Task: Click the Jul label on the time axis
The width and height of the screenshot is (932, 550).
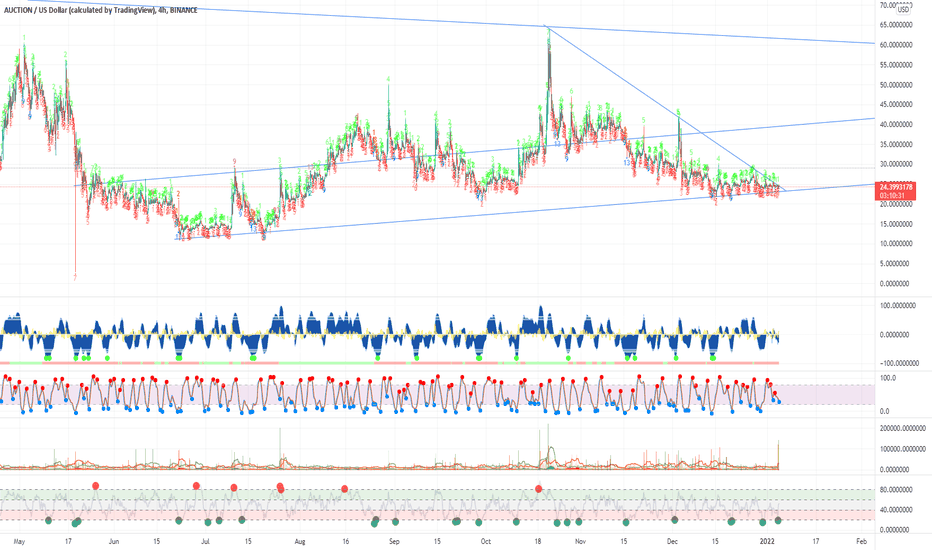Action: pyautogui.click(x=205, y=542)
